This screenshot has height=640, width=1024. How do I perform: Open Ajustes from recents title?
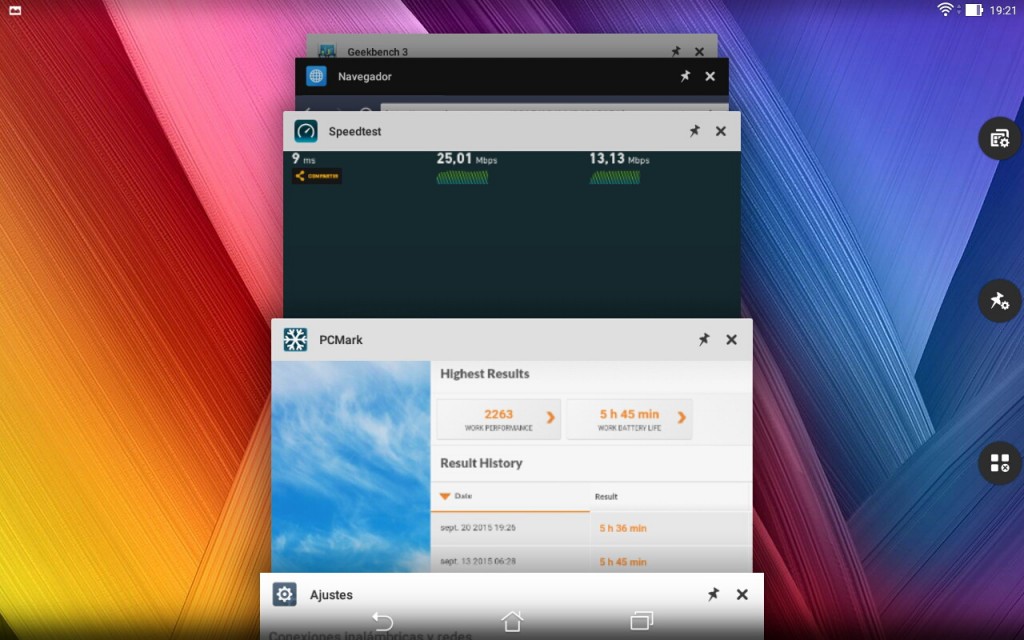point(331,595)
